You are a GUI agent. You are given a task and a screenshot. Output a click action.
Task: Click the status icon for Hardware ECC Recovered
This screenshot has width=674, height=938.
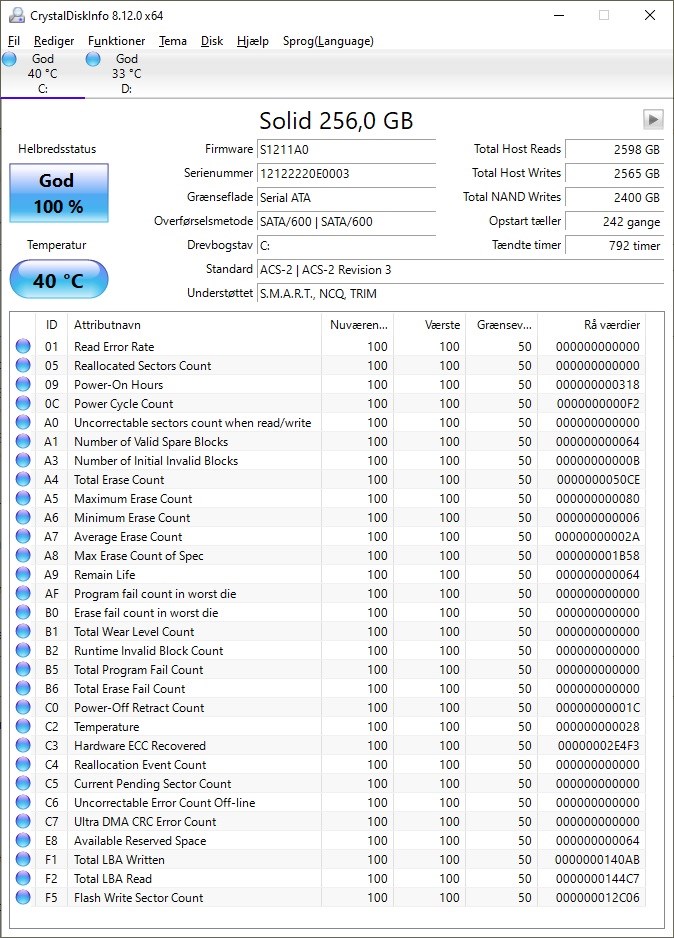[23, 745]
